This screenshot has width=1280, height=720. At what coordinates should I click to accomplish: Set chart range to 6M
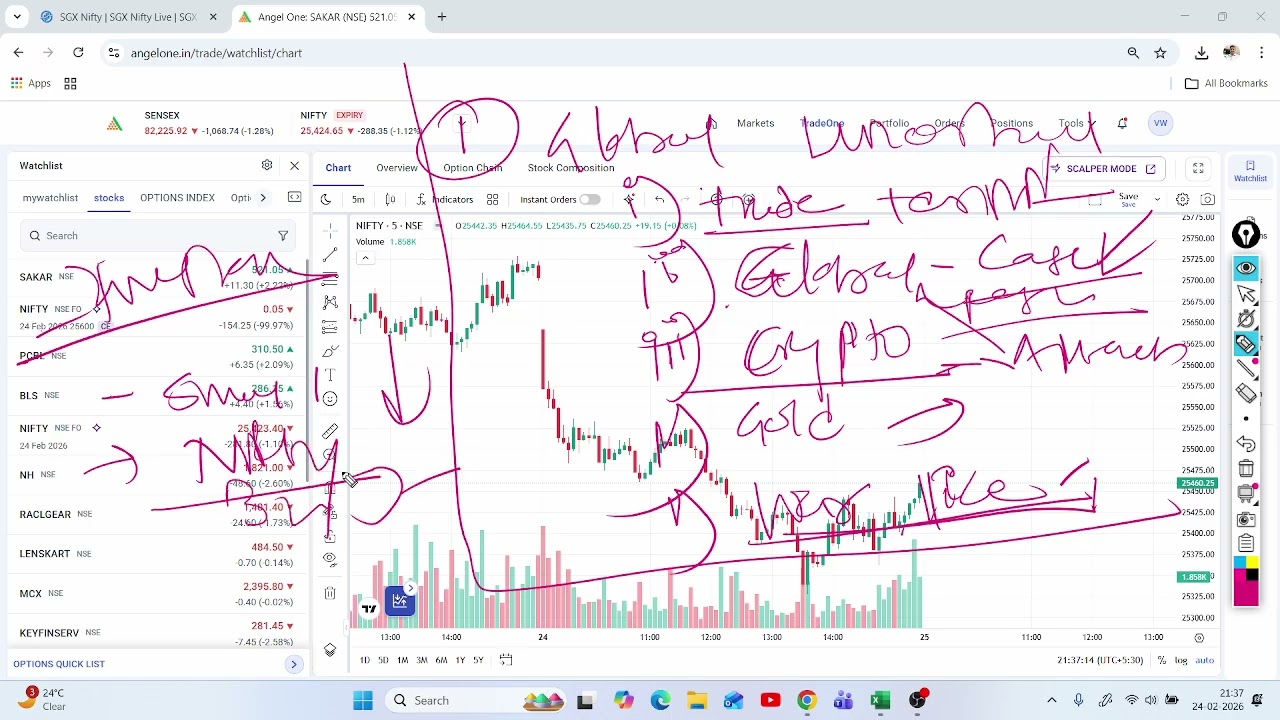click(x=441, y=660)
